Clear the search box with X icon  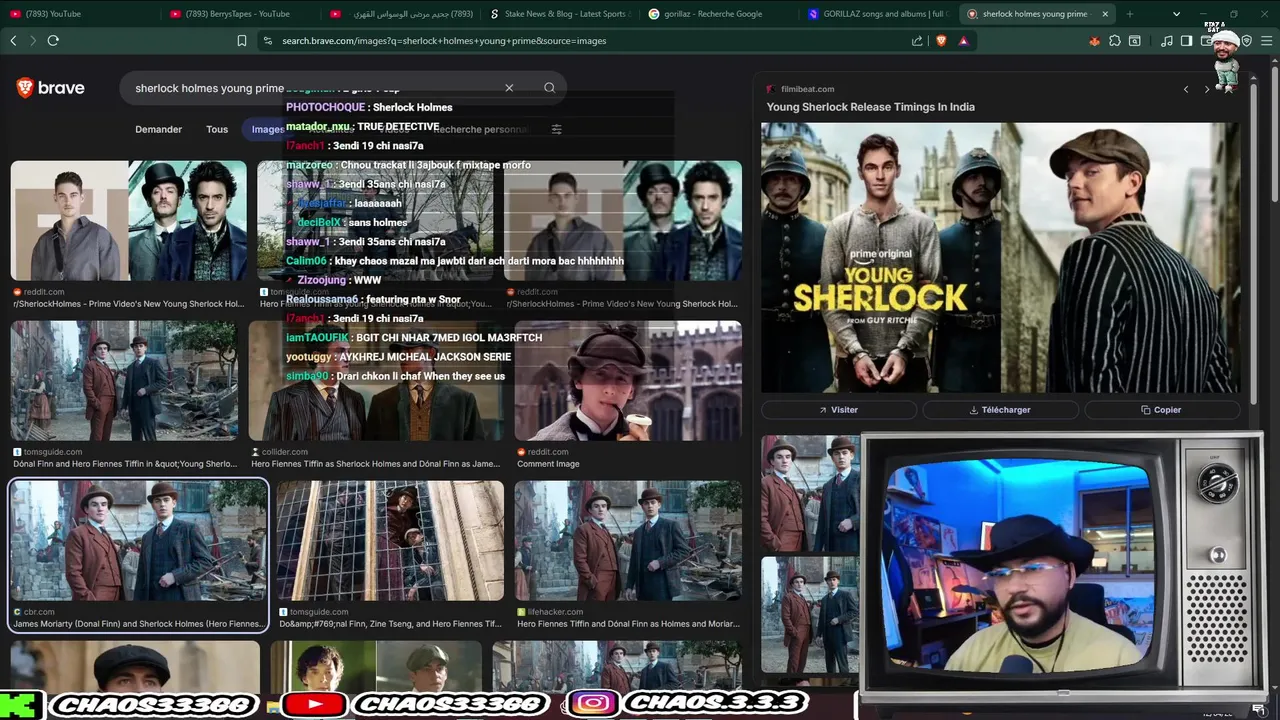(509, 88)
